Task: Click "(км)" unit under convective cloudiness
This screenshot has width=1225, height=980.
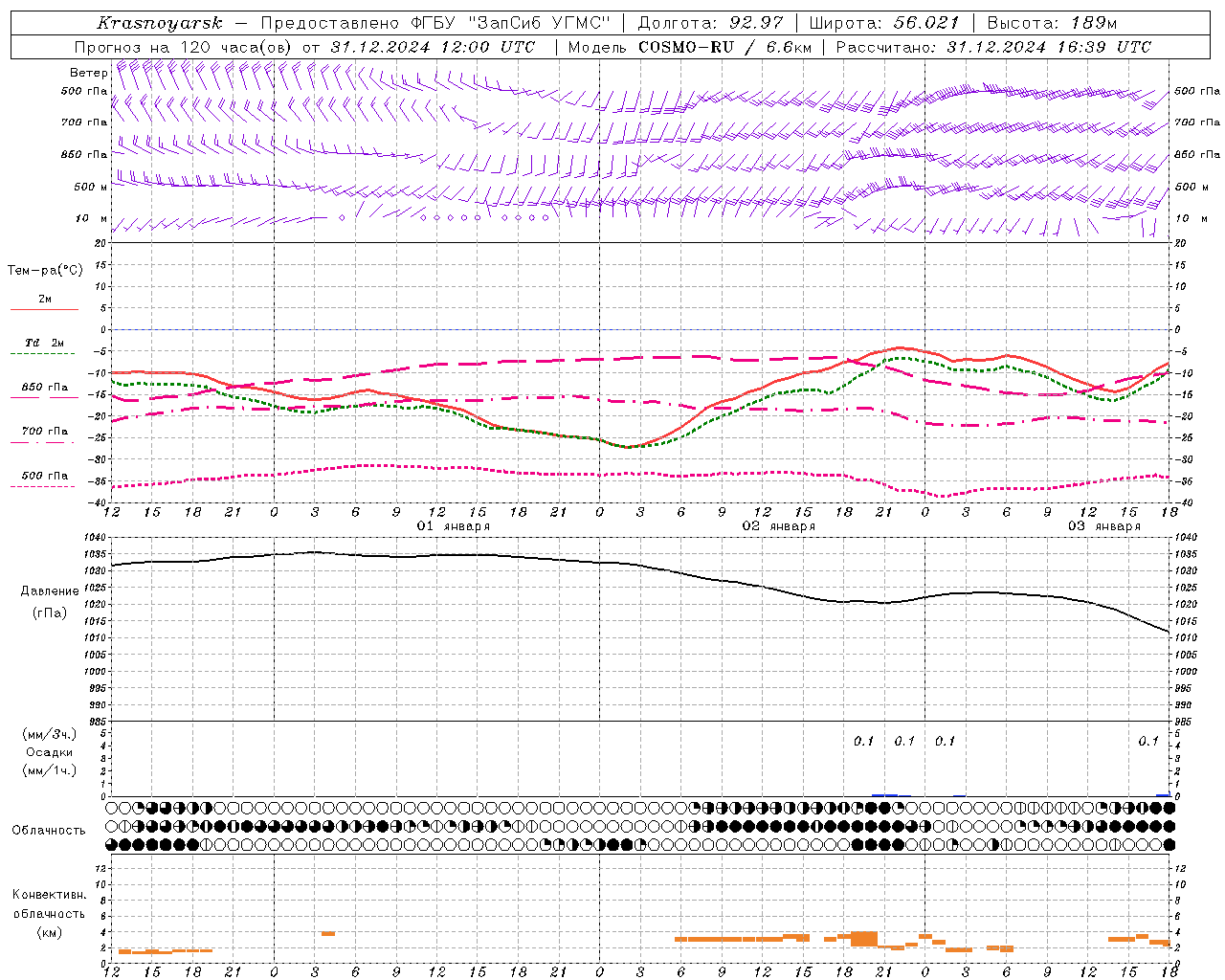Action: point(49,932)
